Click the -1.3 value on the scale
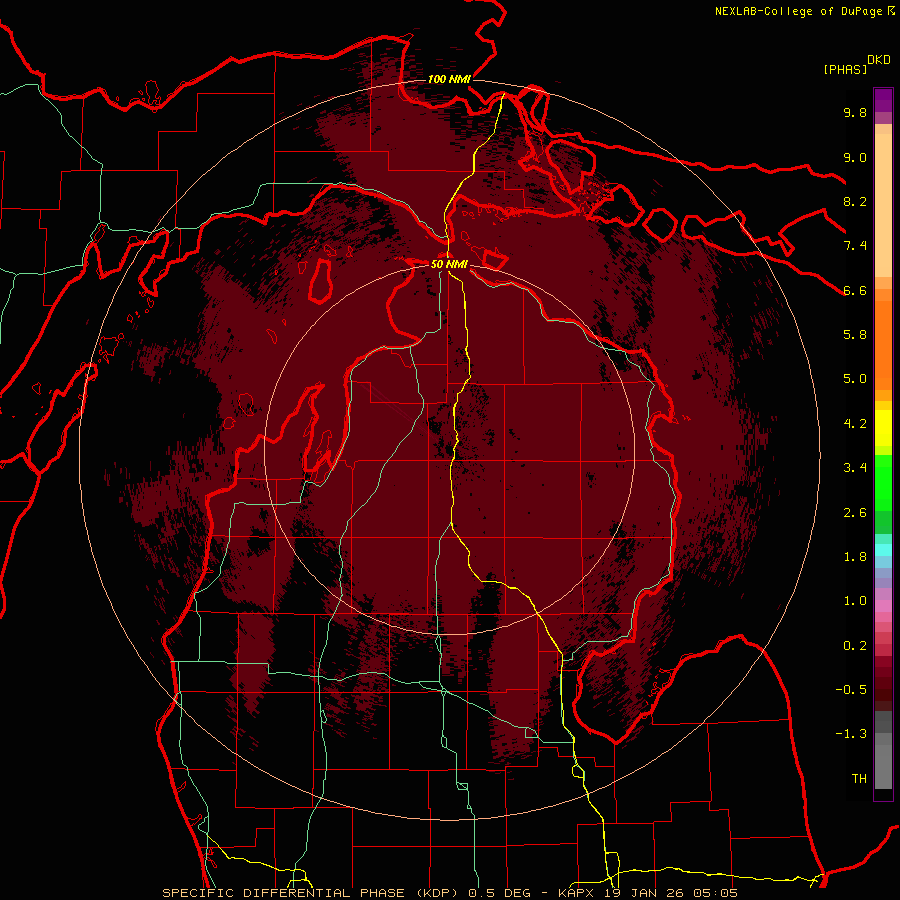This screenshot has height=900, width=900. click(x=851, y=734)
